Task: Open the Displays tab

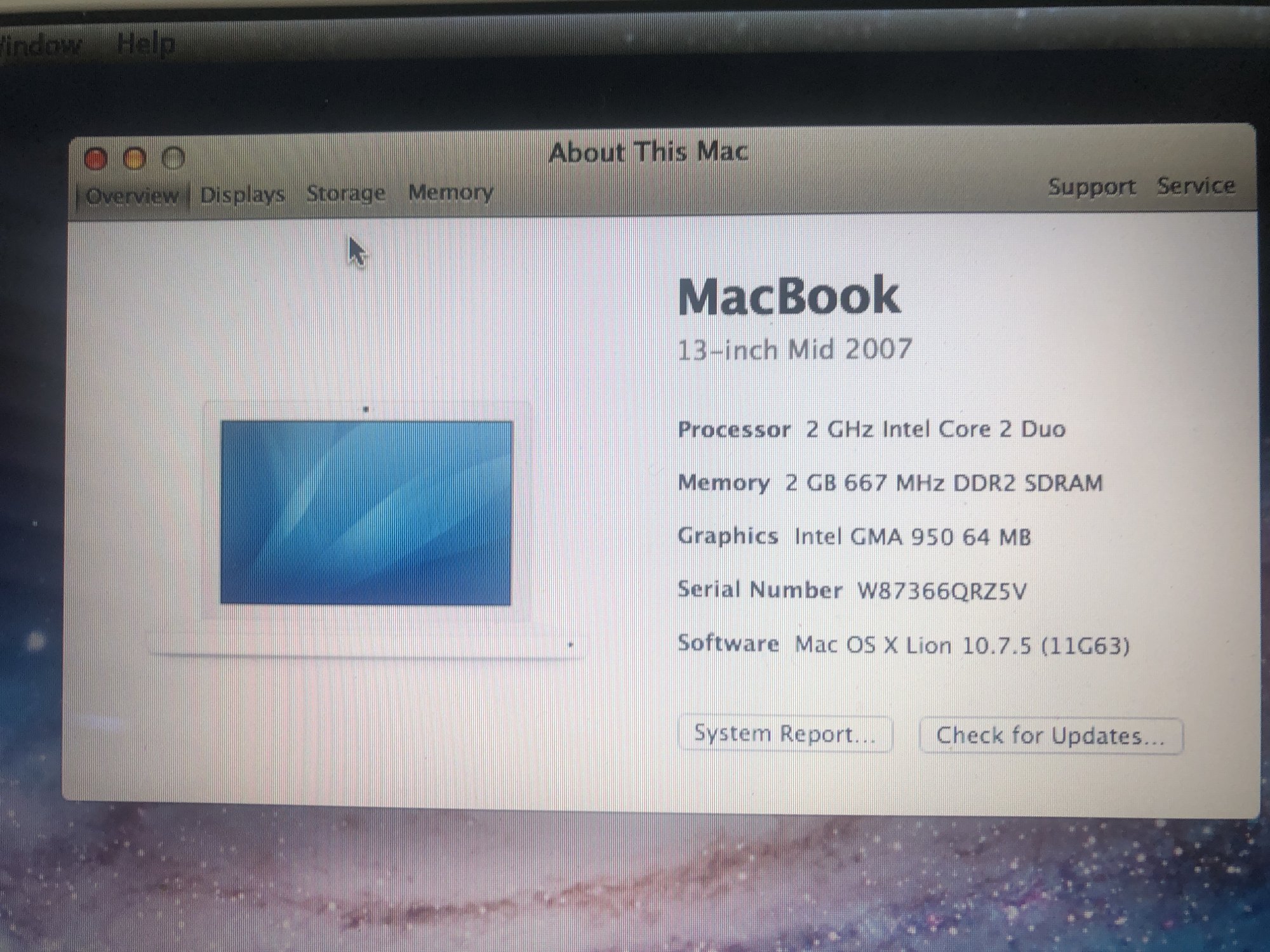Action: point(243,194)
